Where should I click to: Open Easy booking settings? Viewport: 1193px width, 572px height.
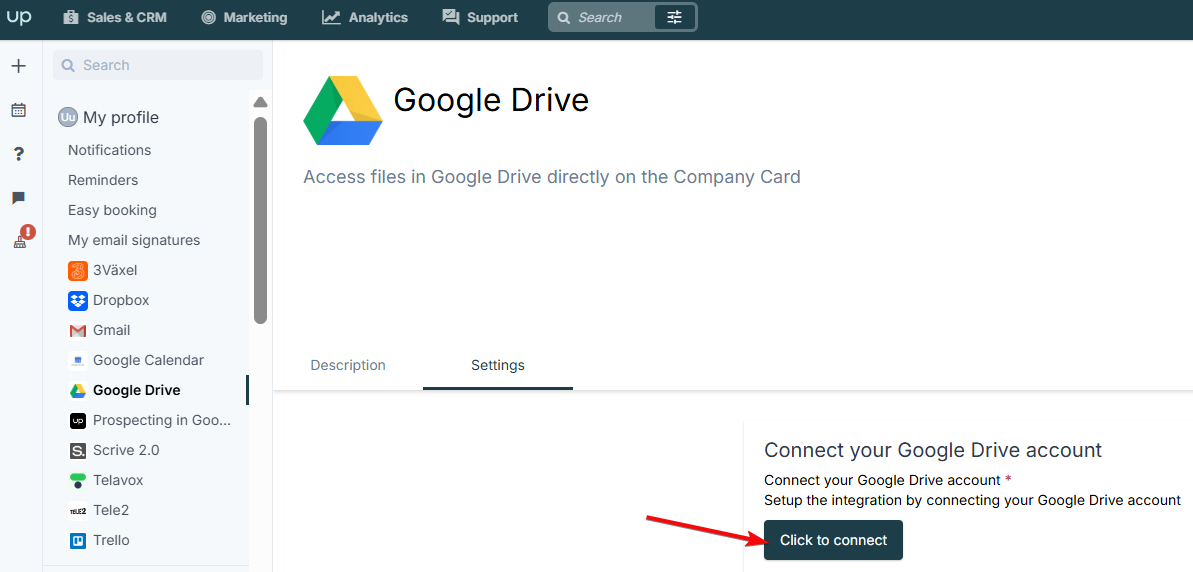[x=113, y=211]
